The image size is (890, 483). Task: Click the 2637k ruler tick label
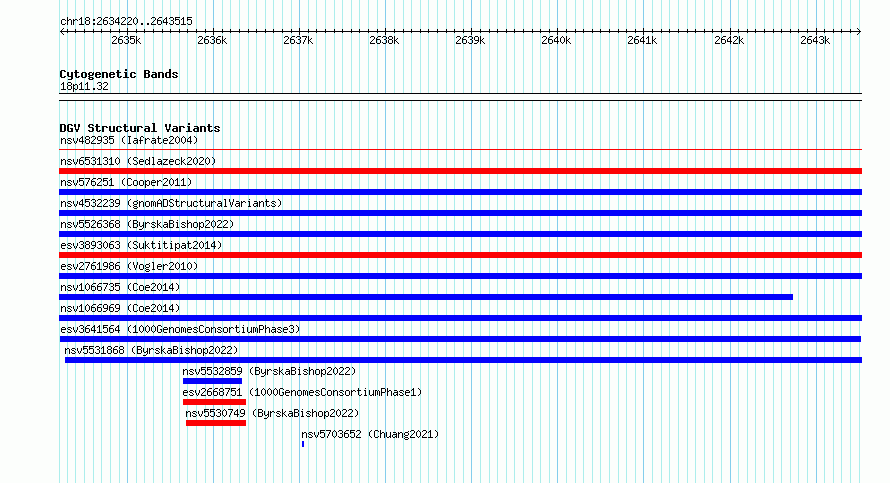pyautogui.click(x=298, y=40)
